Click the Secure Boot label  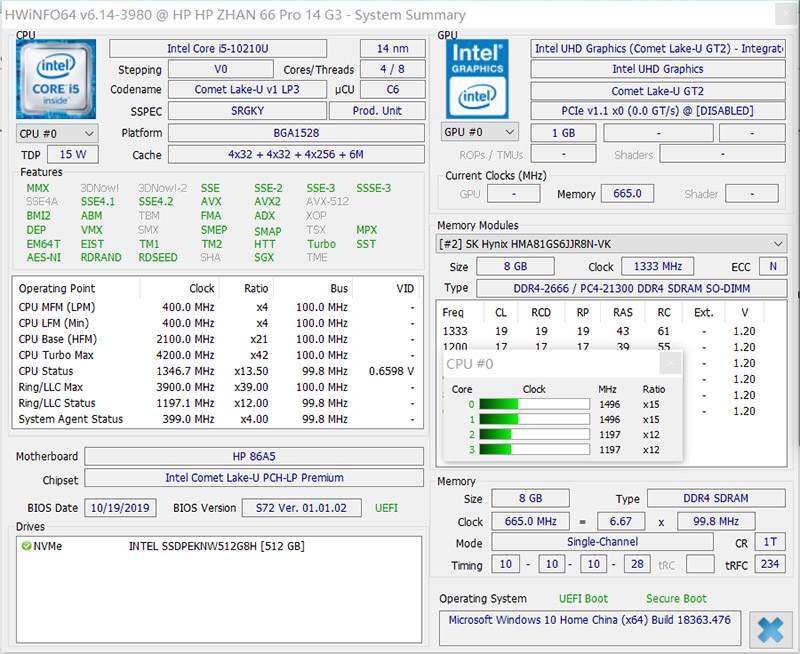pyautogui.click(x=676, y=598)
